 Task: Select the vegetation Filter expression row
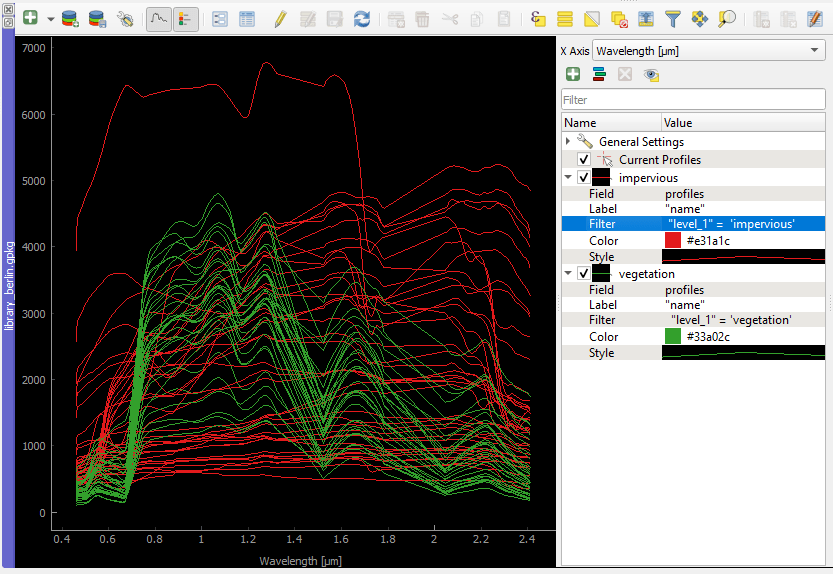point(730,320)
